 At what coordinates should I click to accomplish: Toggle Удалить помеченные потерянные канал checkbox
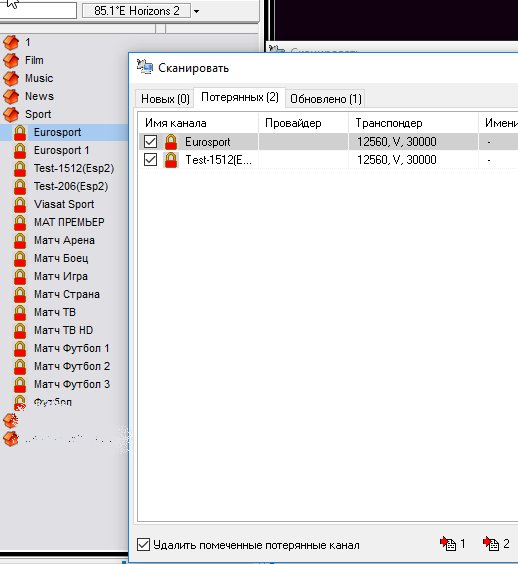pyautogui.click(x=144, y=544)
